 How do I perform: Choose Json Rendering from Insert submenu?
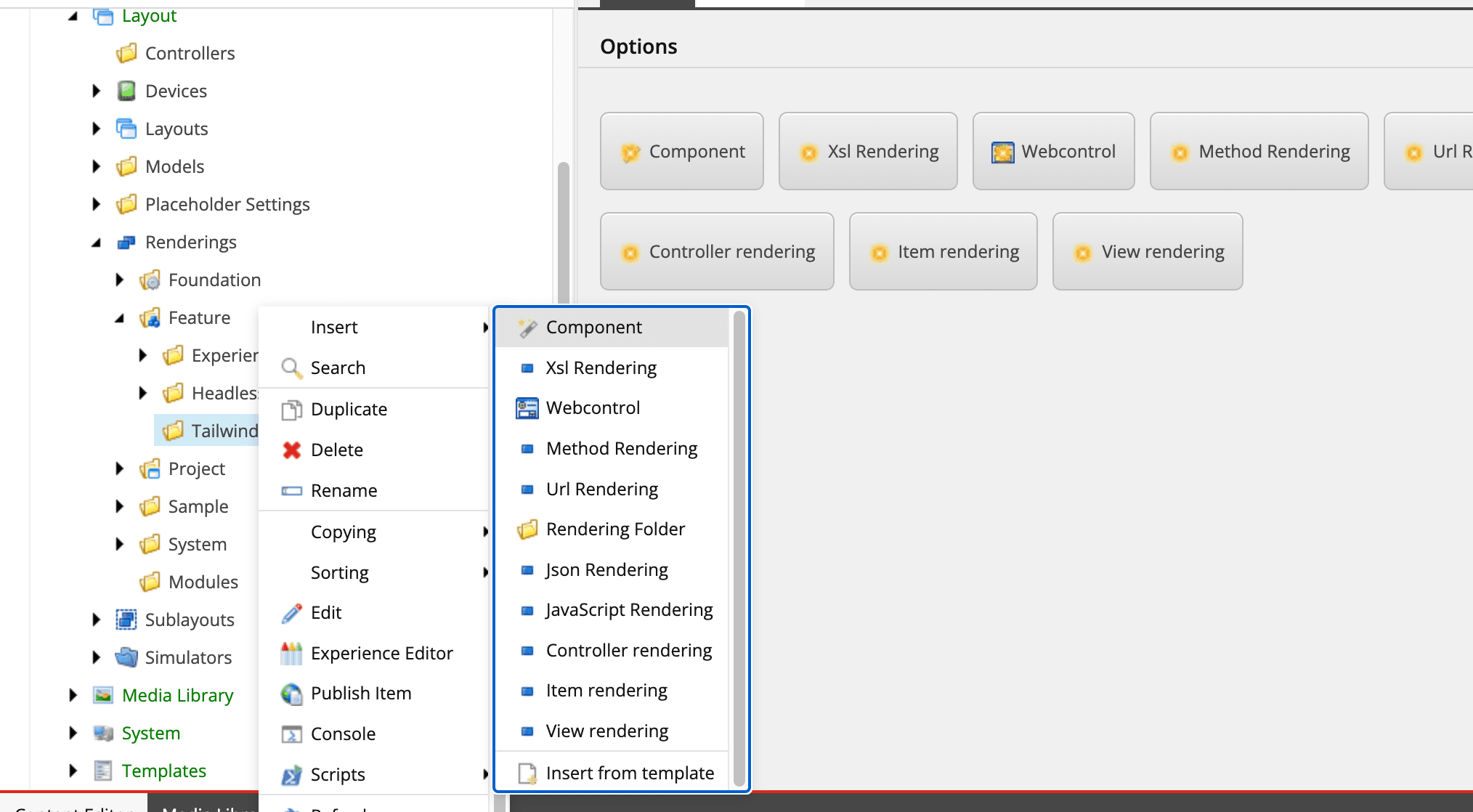(606, 570)
